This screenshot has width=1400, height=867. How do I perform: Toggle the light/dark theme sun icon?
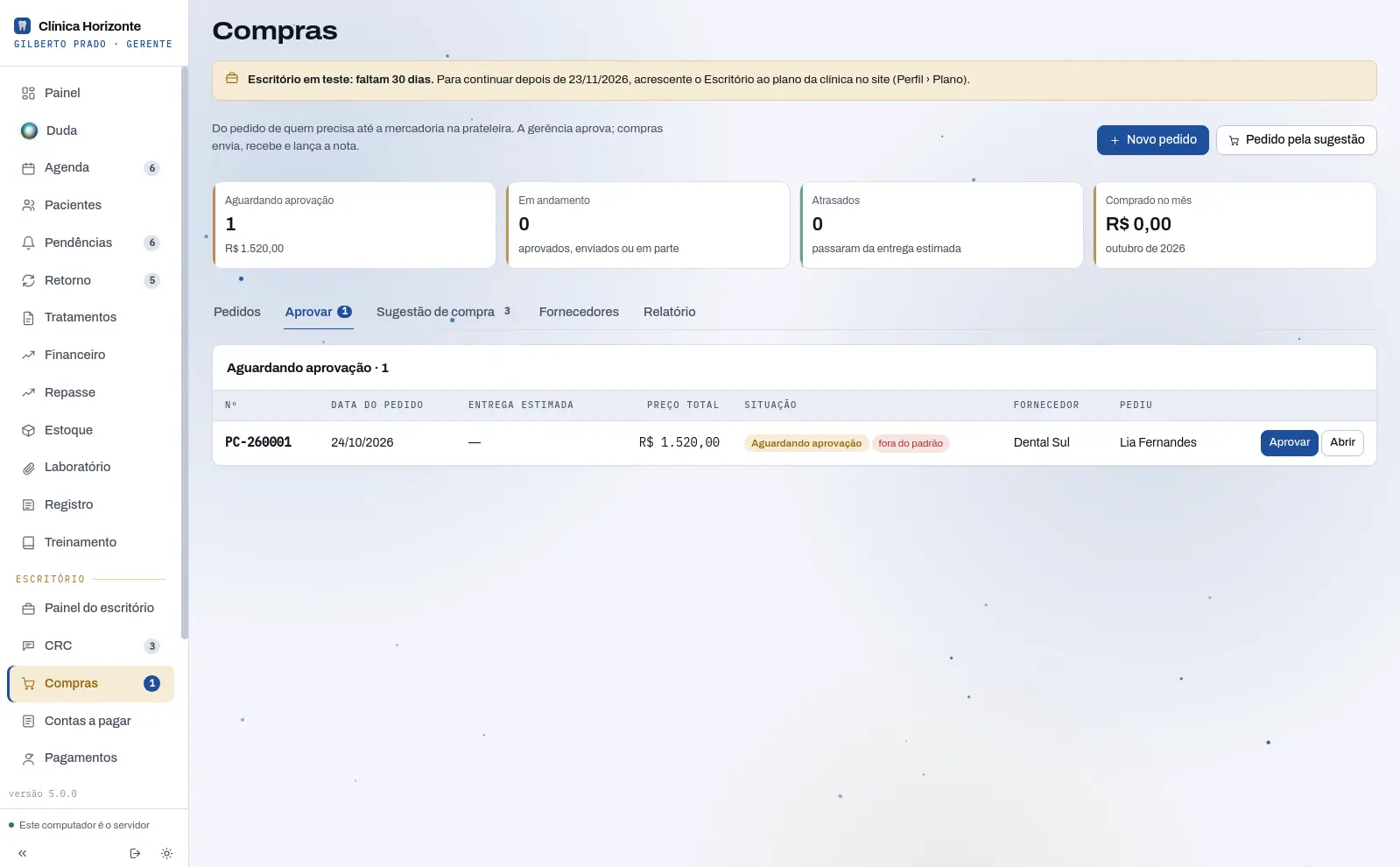[167, 853]
